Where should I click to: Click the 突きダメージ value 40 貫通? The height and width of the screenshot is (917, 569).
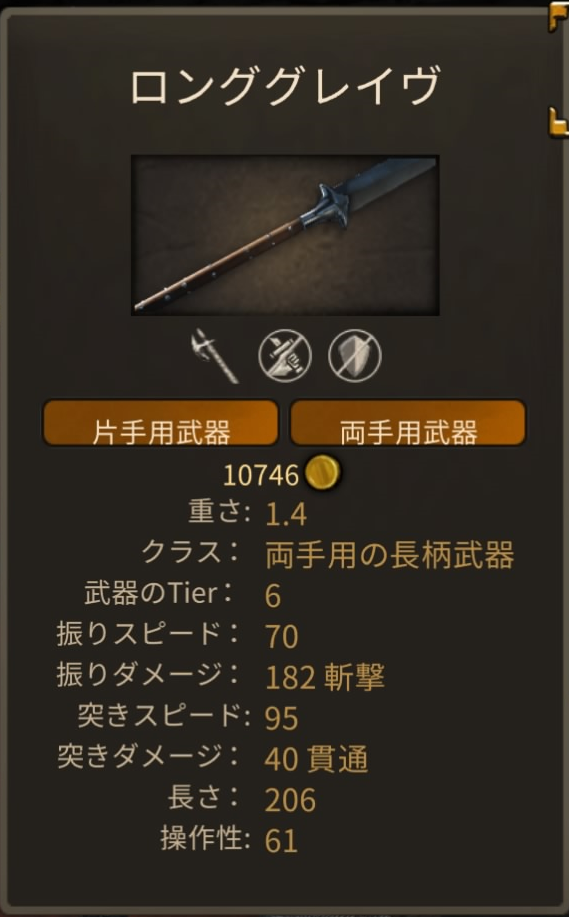click(316, 759)
